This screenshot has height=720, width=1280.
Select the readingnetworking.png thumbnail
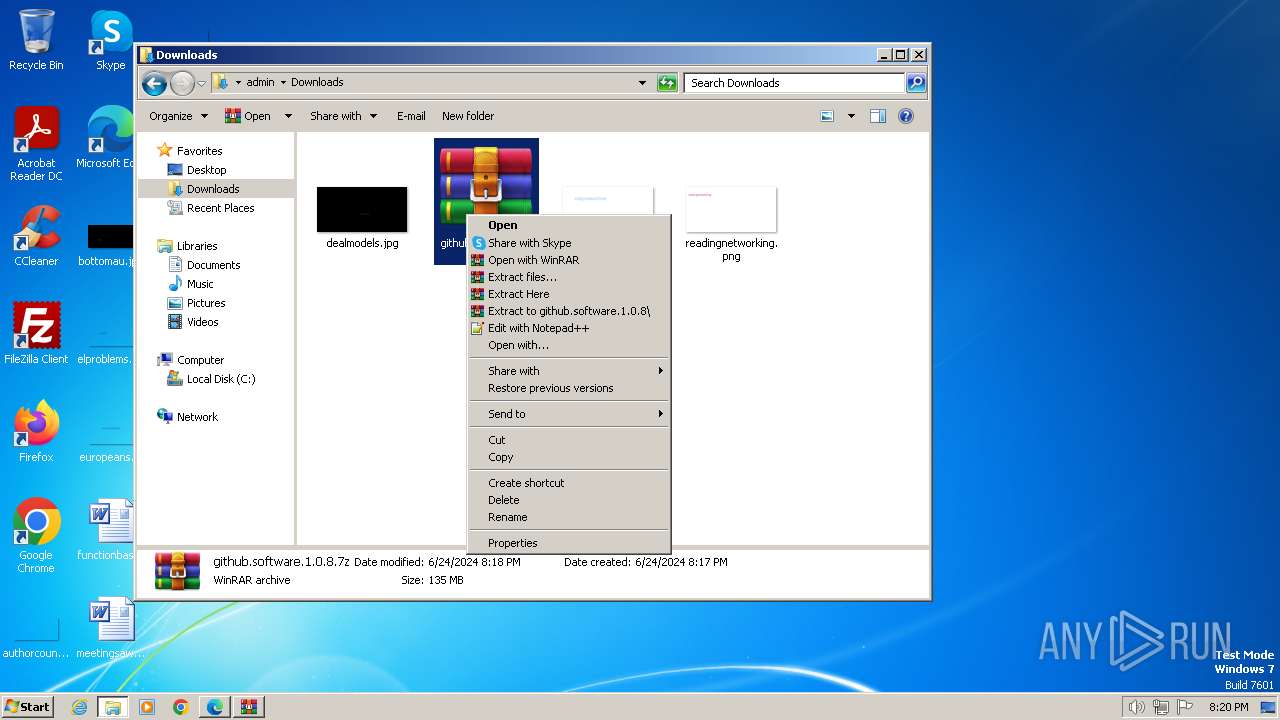(x=731, y=210)
